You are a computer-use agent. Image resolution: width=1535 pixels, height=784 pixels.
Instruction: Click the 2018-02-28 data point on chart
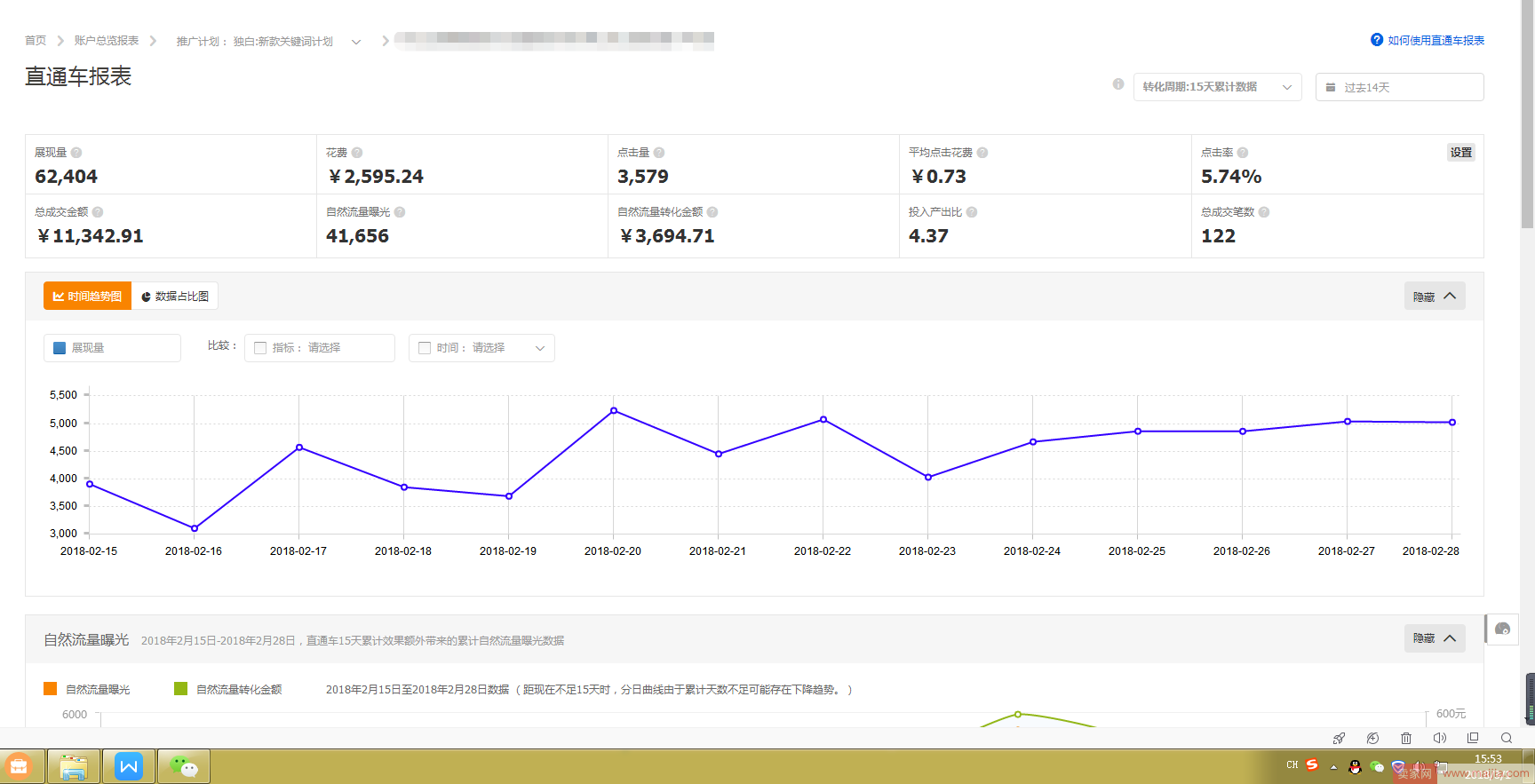click(1452, 423)
